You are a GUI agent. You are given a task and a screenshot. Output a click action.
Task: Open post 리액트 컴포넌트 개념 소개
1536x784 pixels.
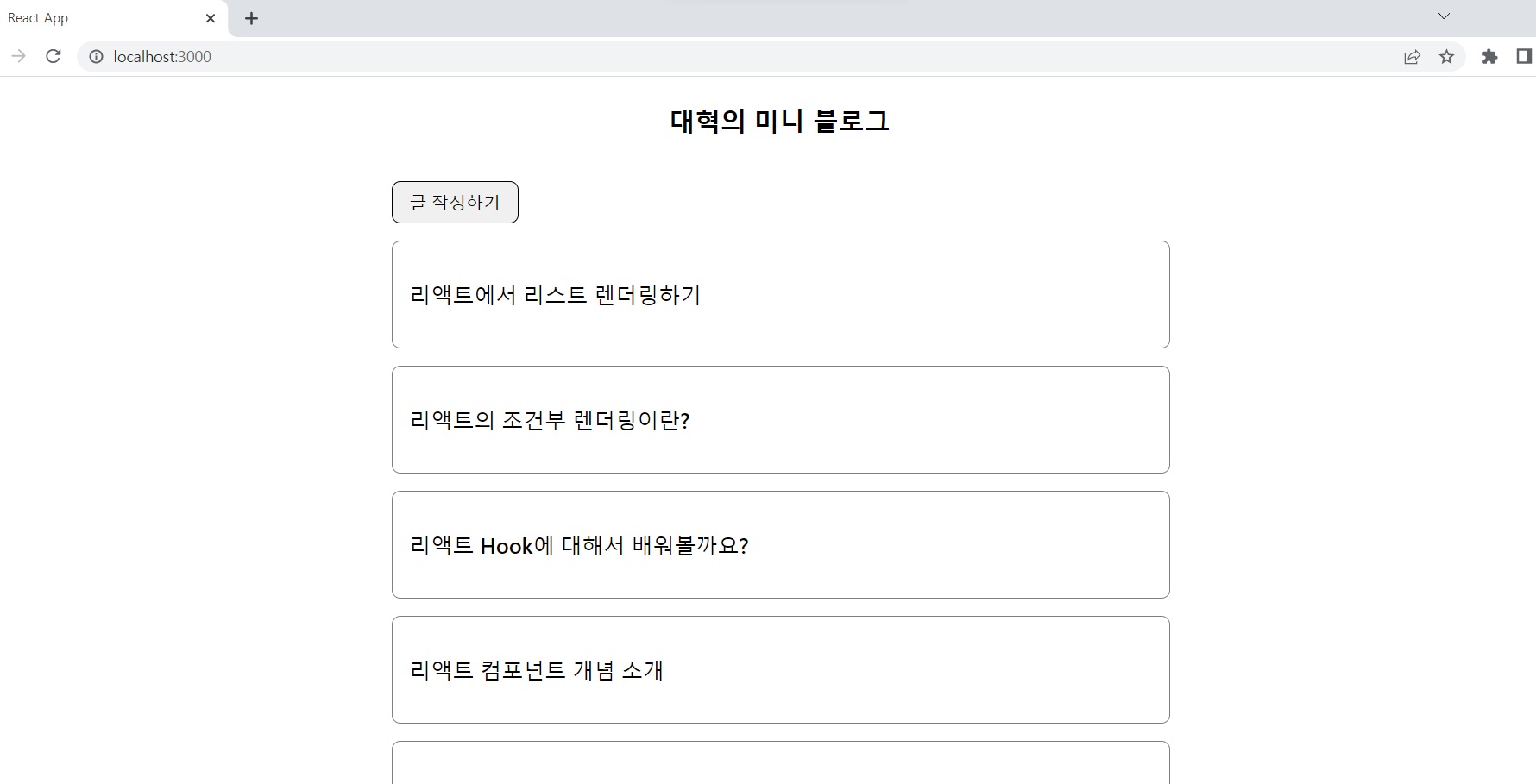coord(781,670)
